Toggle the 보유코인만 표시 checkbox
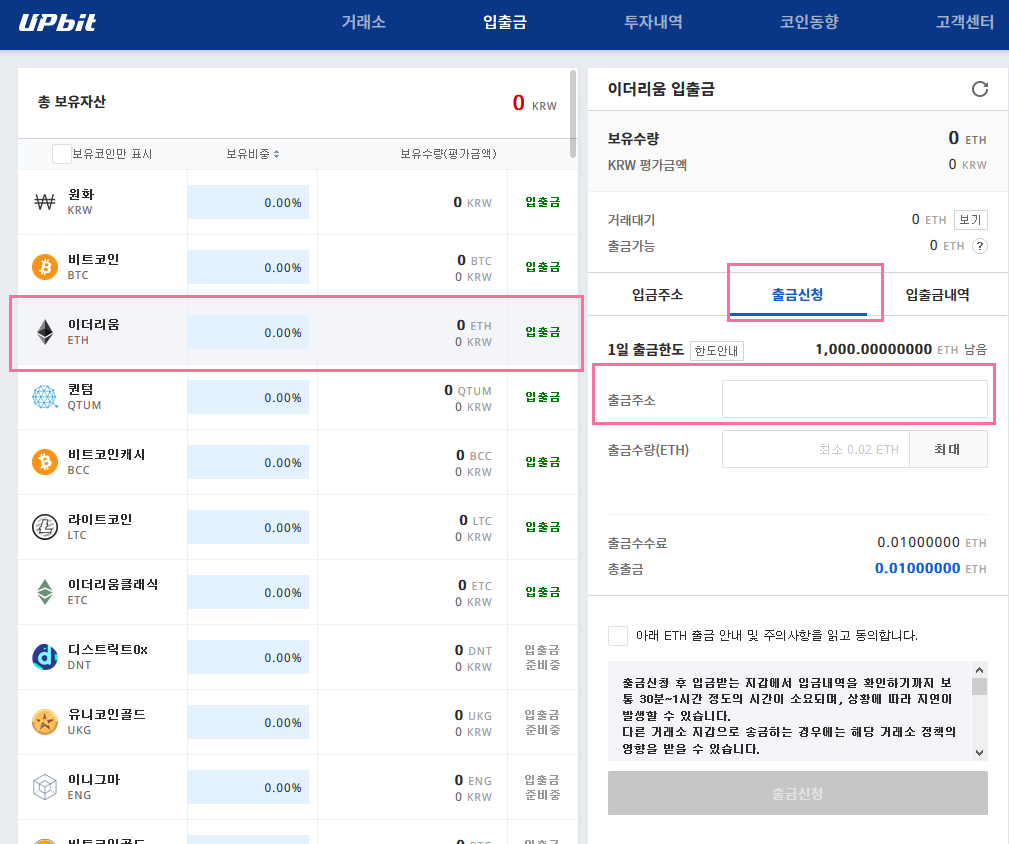This screenshot has height=844, width=1009. point(61,154)
